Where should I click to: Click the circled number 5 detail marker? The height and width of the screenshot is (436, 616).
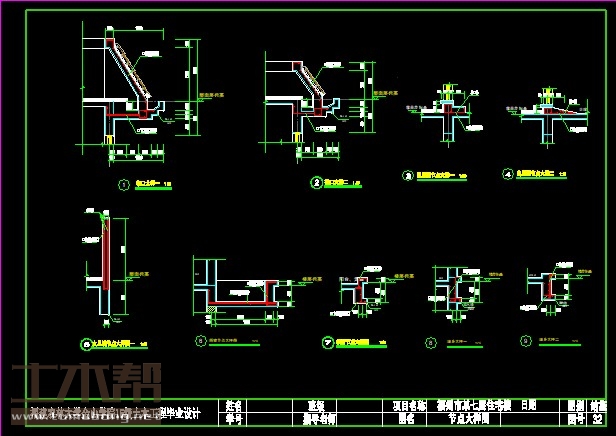(85, 346)
